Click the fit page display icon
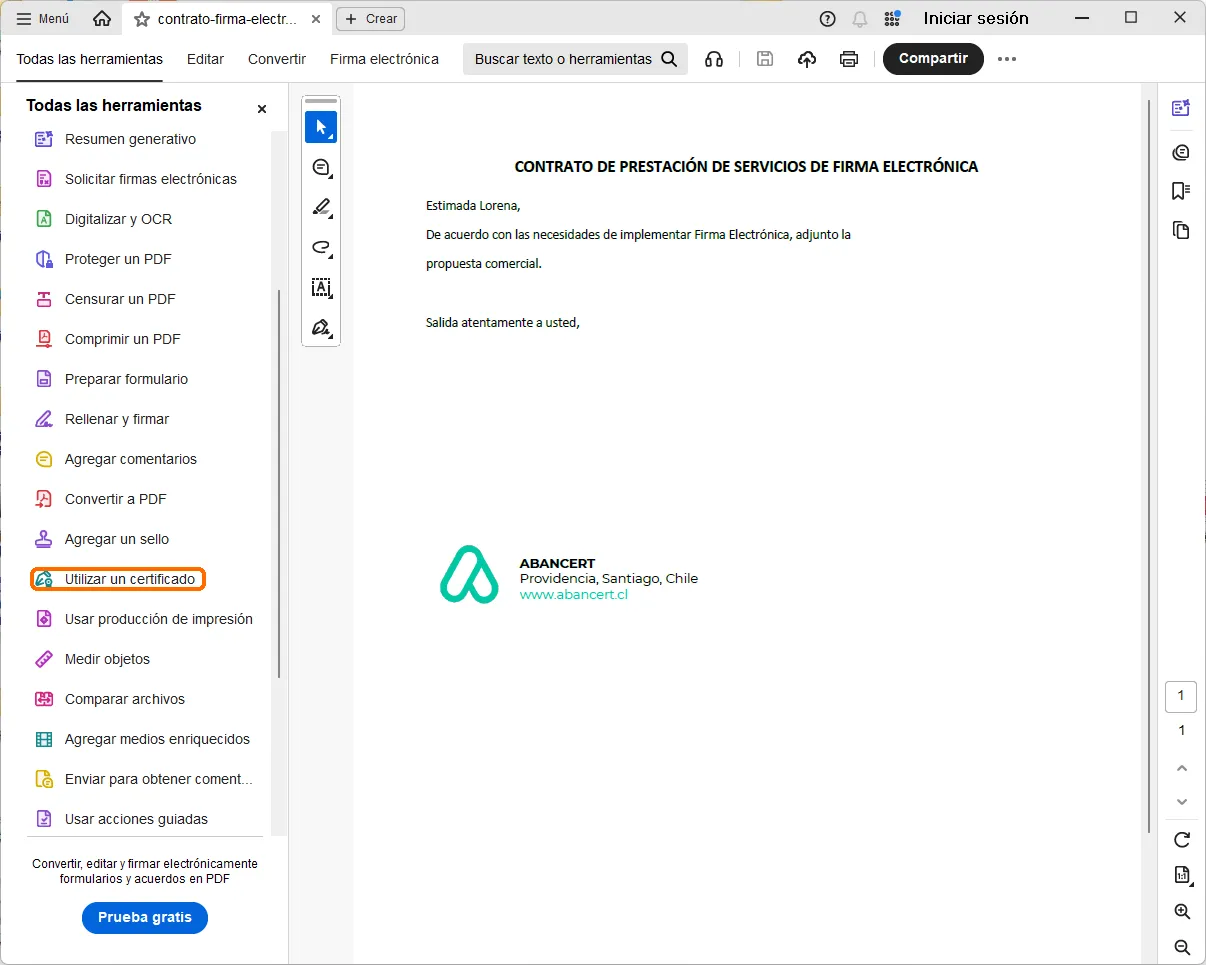Viewport: 1206px width, 965px height. pos(1182,875)
